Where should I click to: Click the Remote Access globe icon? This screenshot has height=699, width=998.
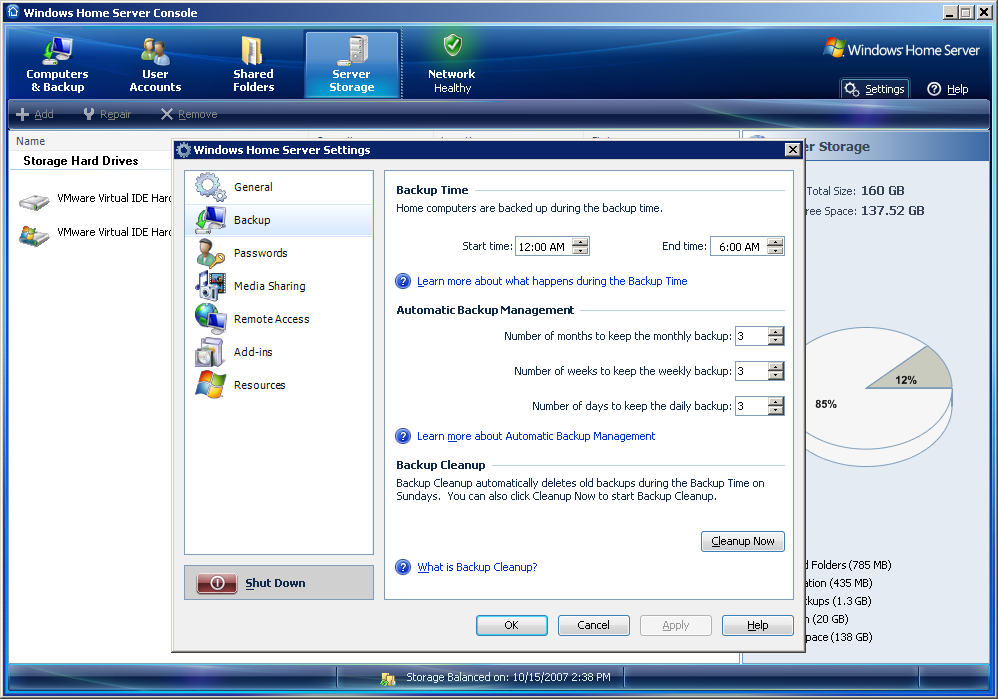(211, 319)
